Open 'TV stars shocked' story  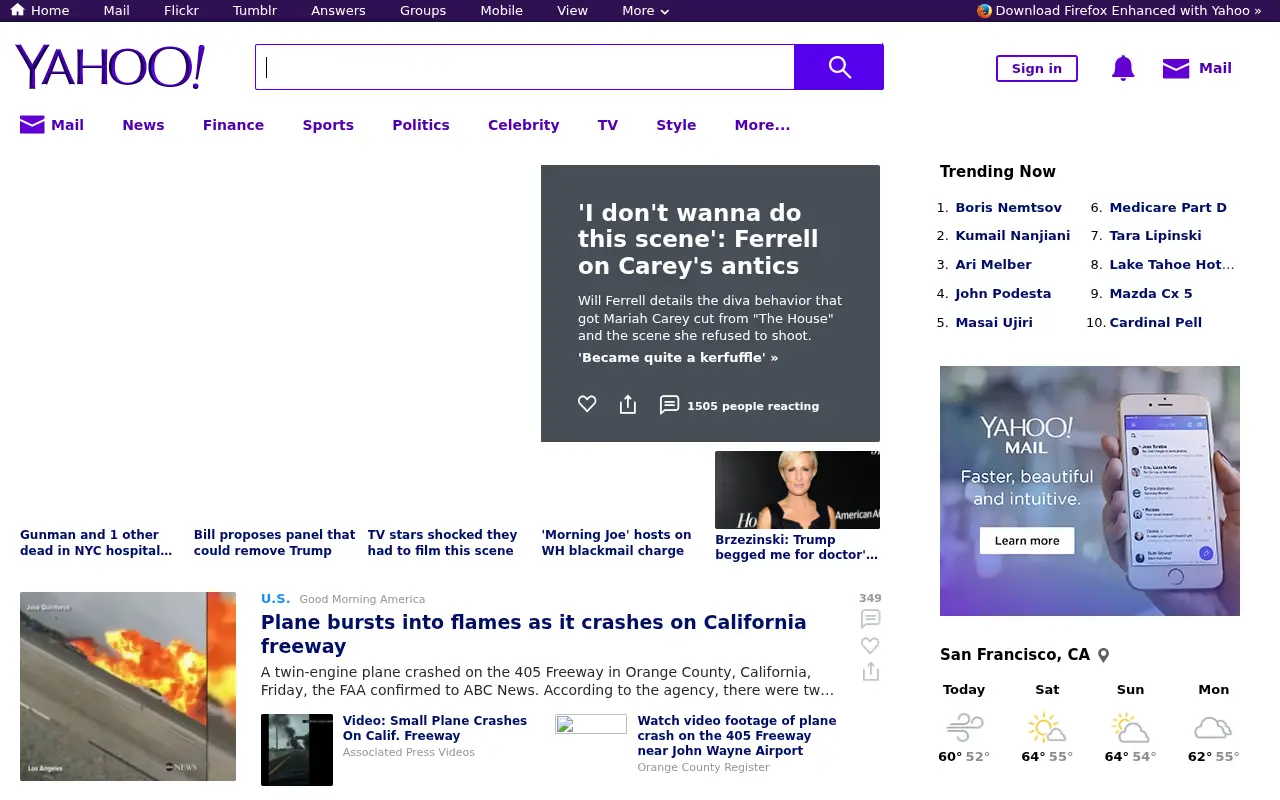click(x=442, y=543)
